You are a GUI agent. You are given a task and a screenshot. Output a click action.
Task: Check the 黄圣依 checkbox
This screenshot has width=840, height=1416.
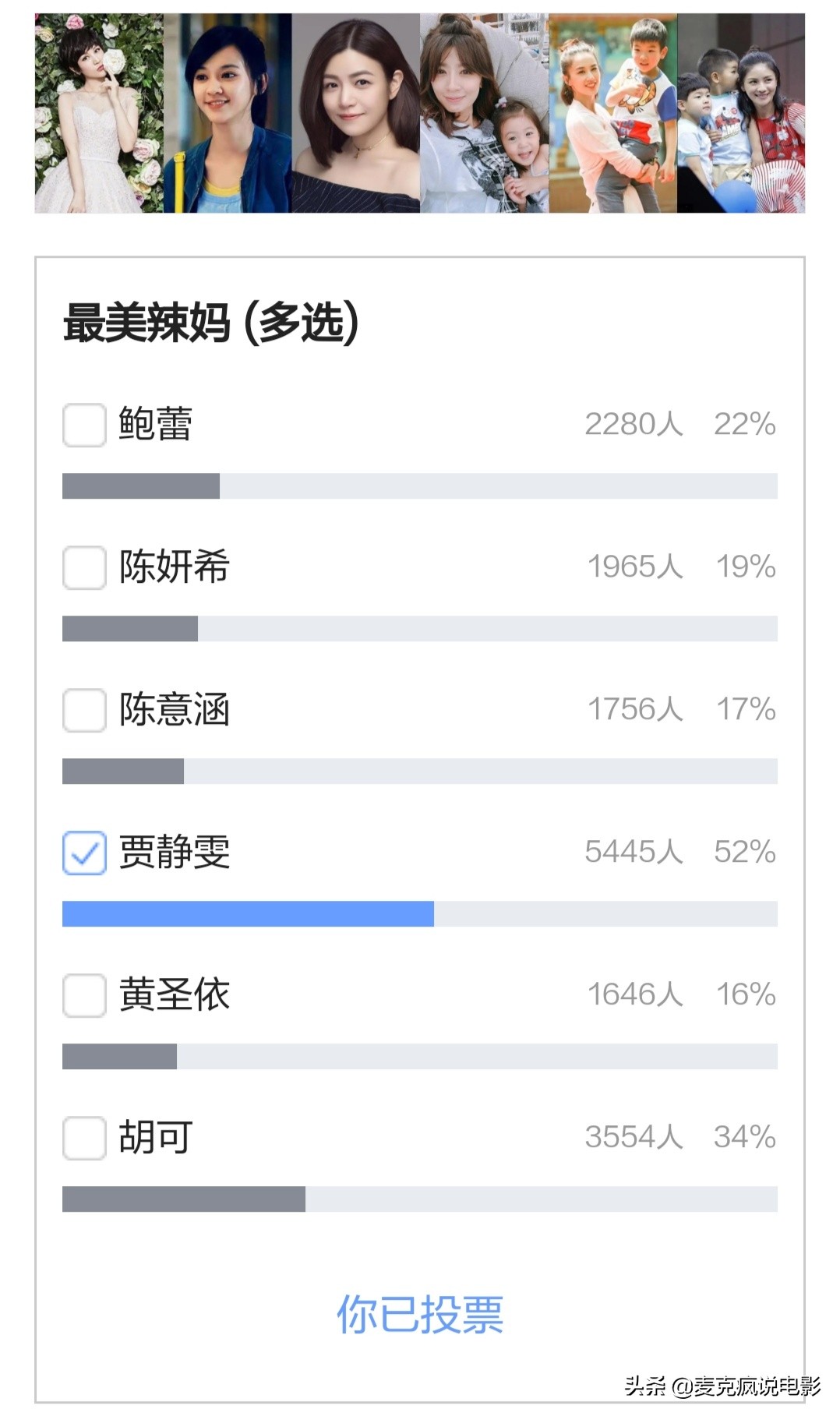(84, 995)
